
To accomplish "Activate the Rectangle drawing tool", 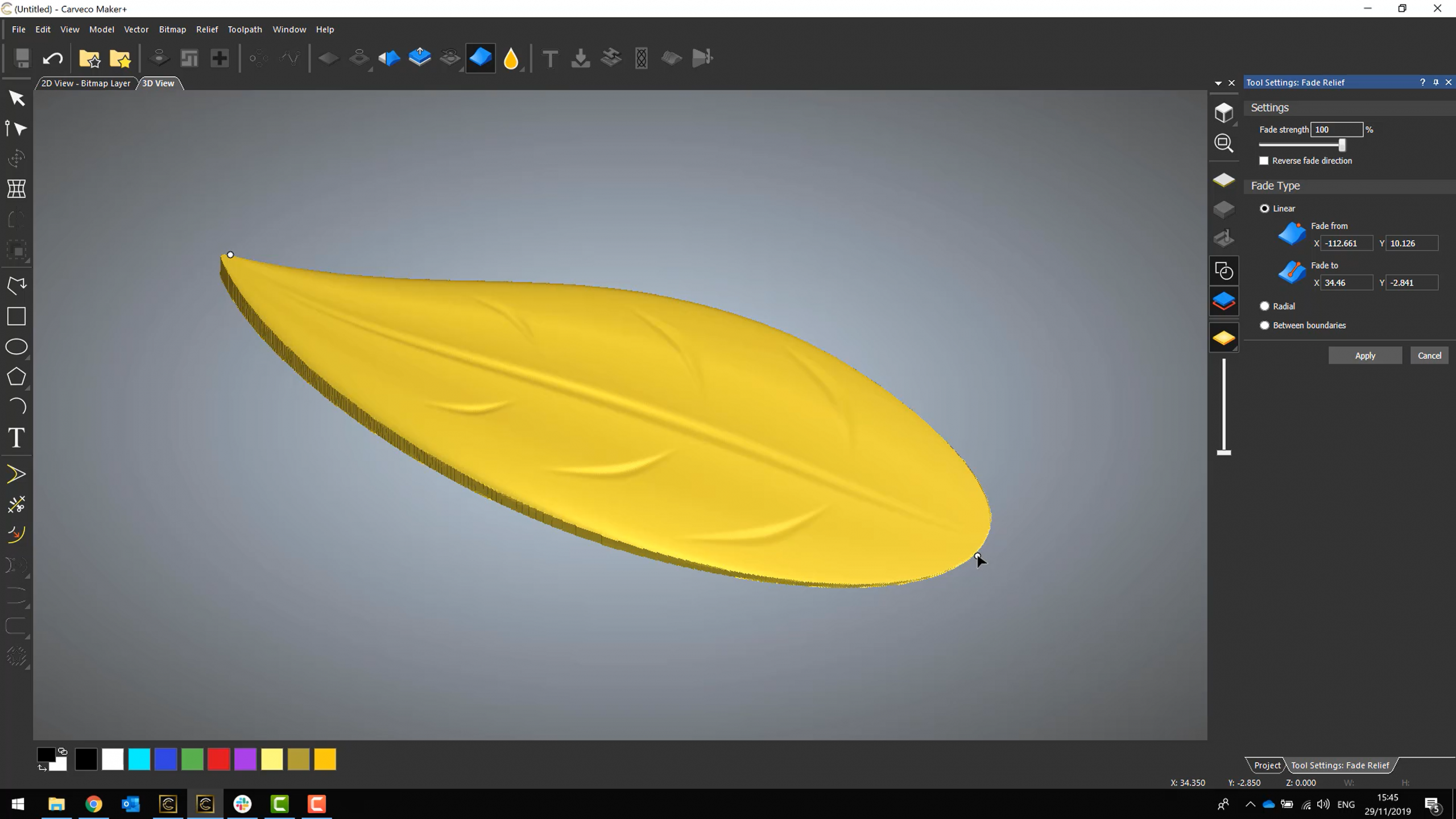I will (16, 316).
